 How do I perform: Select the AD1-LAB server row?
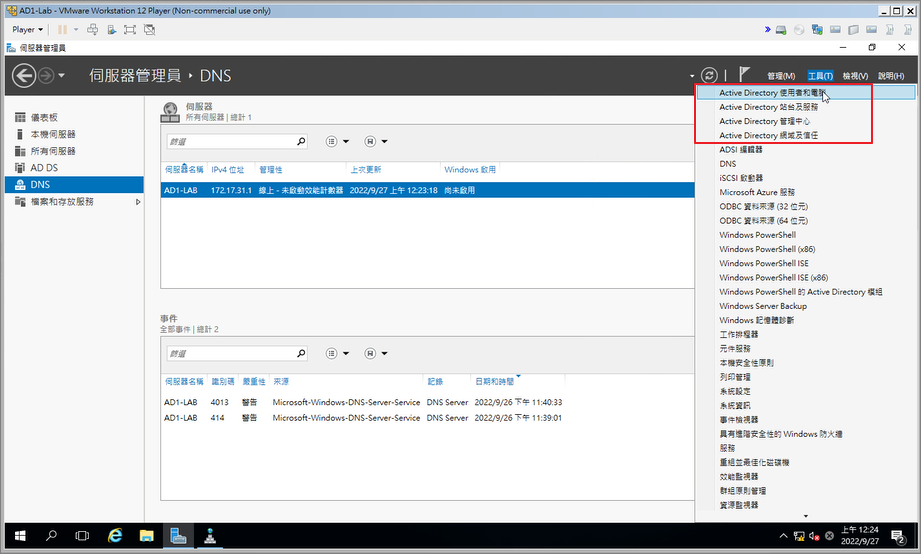pyautogui.click(x=428, y=190)
